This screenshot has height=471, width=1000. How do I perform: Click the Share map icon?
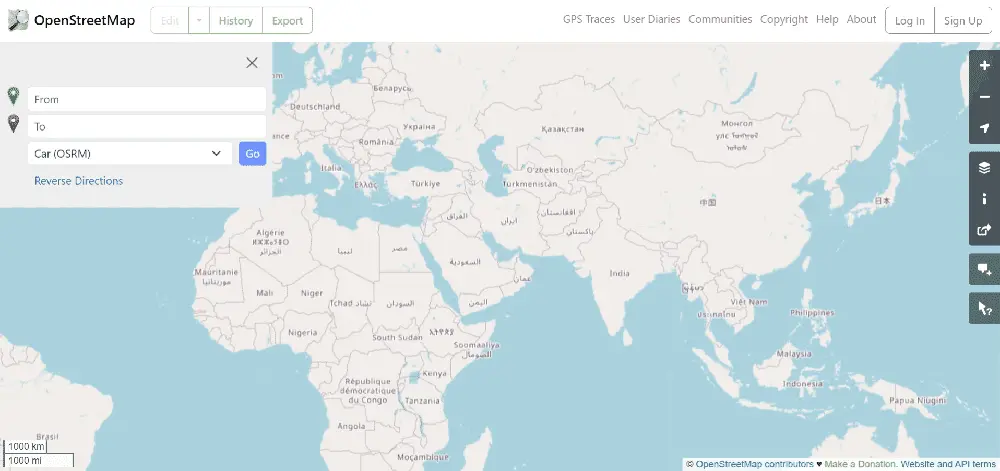[x=984, y=230]
